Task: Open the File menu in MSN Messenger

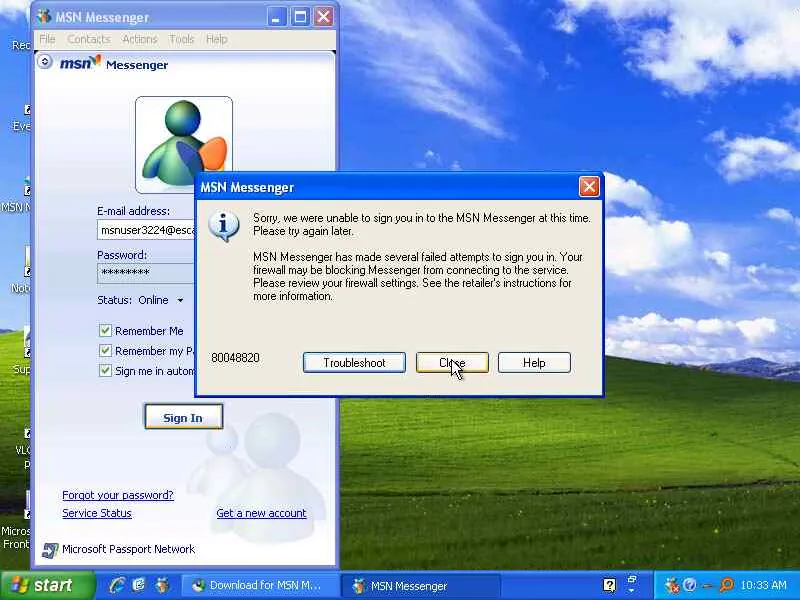Action: pyautogui.click(x=47, y=39)
